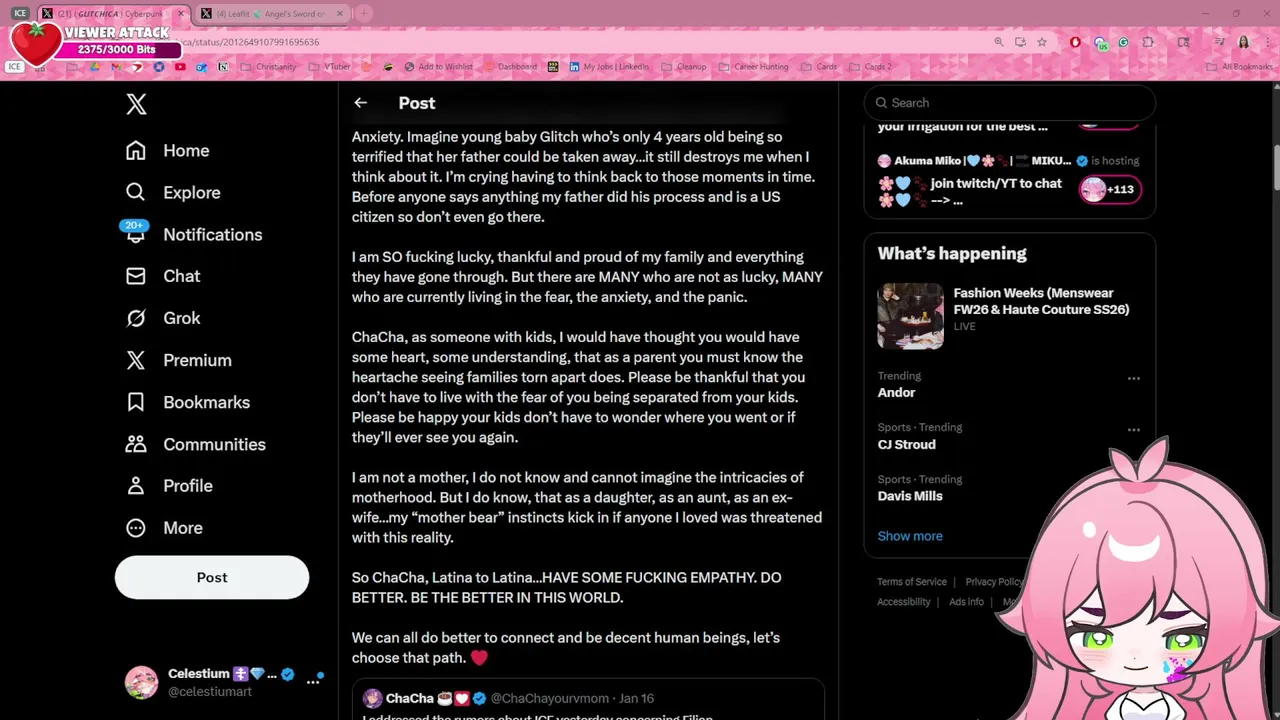Open Notifications with the 20+ badge
This screenshot has height=720, width=1280.
(193, 235)
